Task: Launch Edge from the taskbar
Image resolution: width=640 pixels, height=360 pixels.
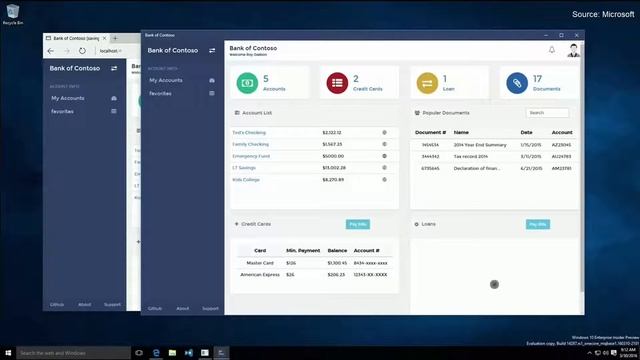Action: 156,353
